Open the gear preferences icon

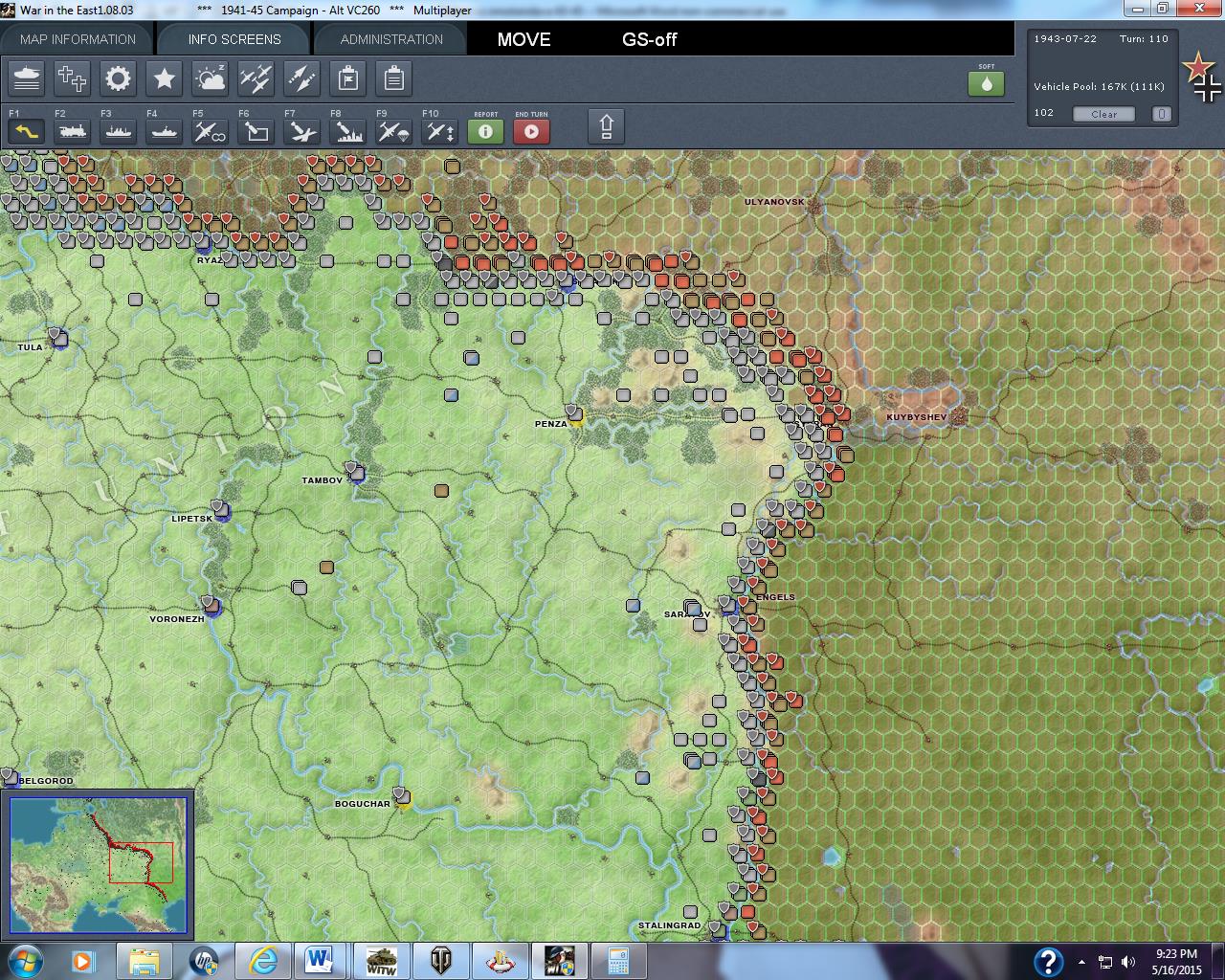point(118,78)
